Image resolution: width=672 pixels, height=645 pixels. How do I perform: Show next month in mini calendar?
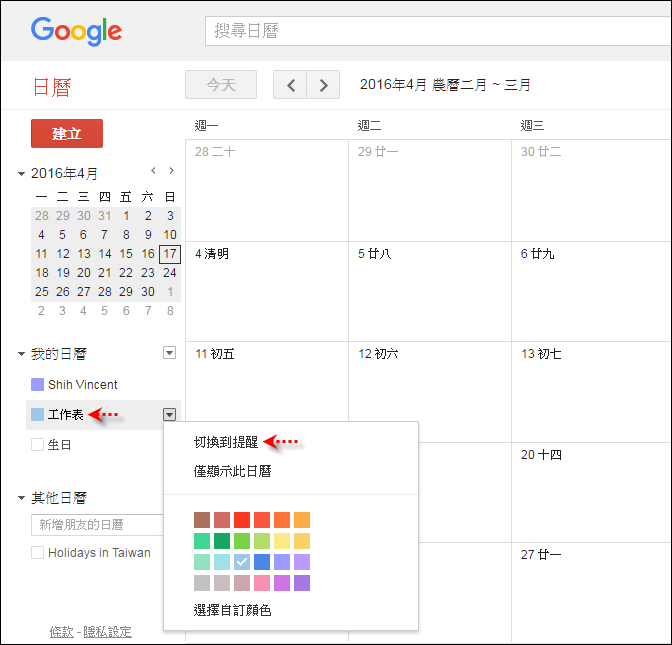[171, 171]
